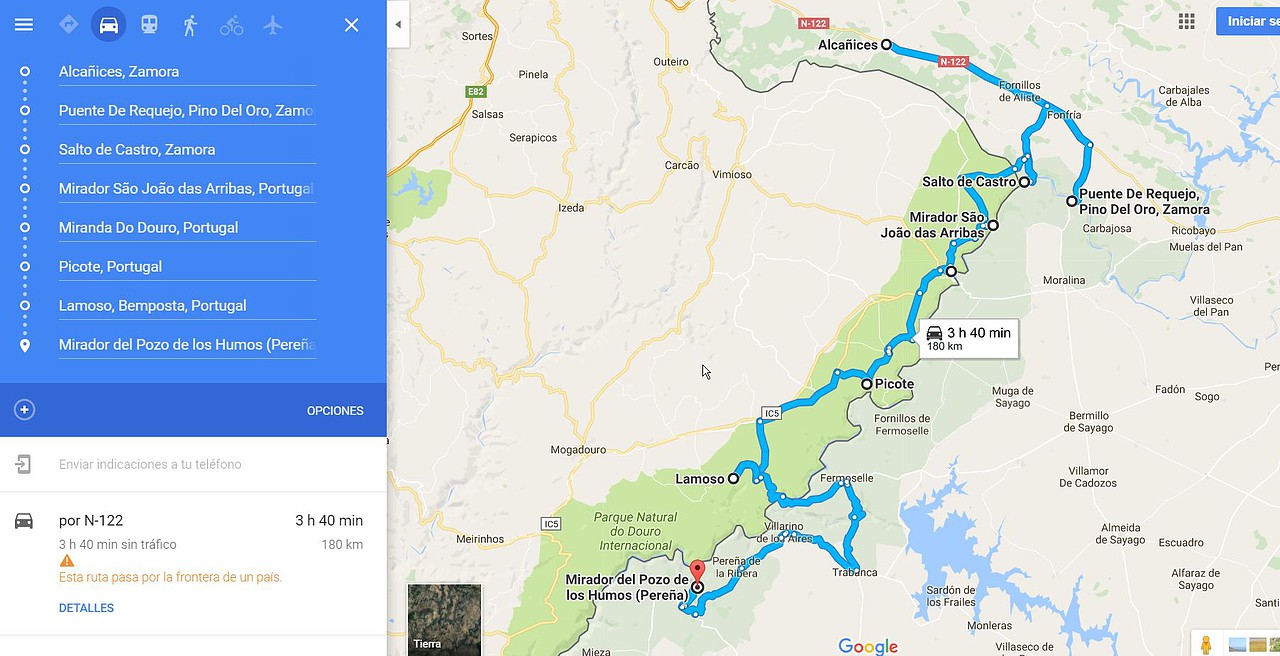
Task: Open Street View pegman
Action: 1206,645
